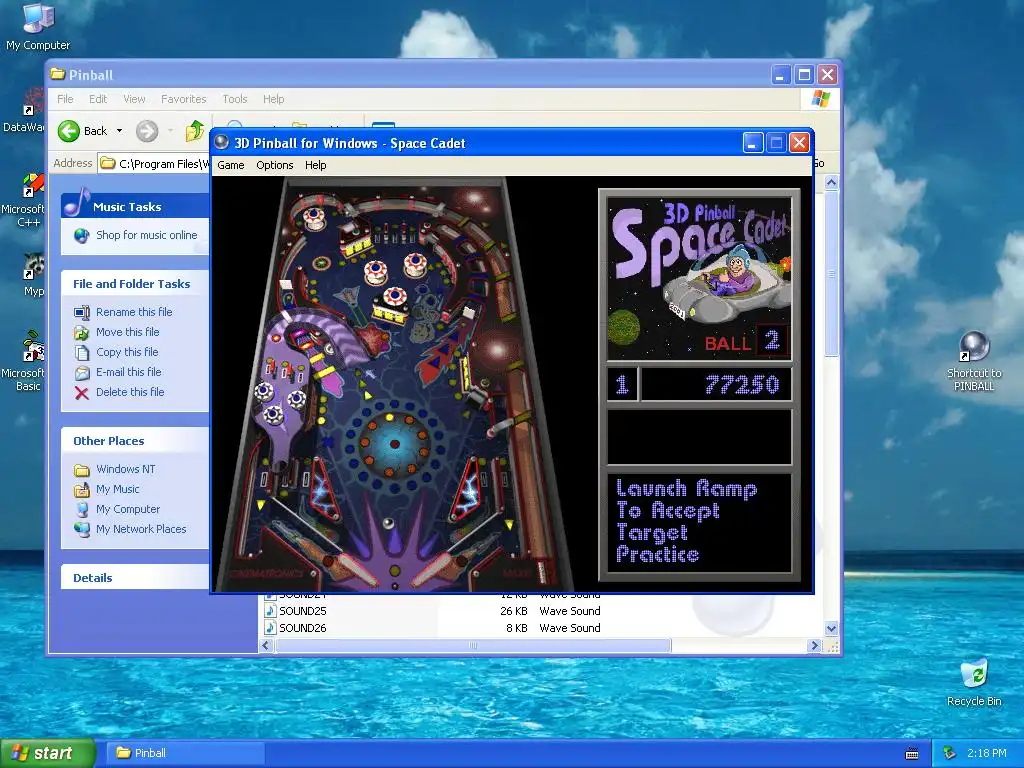Click the Windows Start button
Screen dimensions: 1024x768
click(47, 753)
